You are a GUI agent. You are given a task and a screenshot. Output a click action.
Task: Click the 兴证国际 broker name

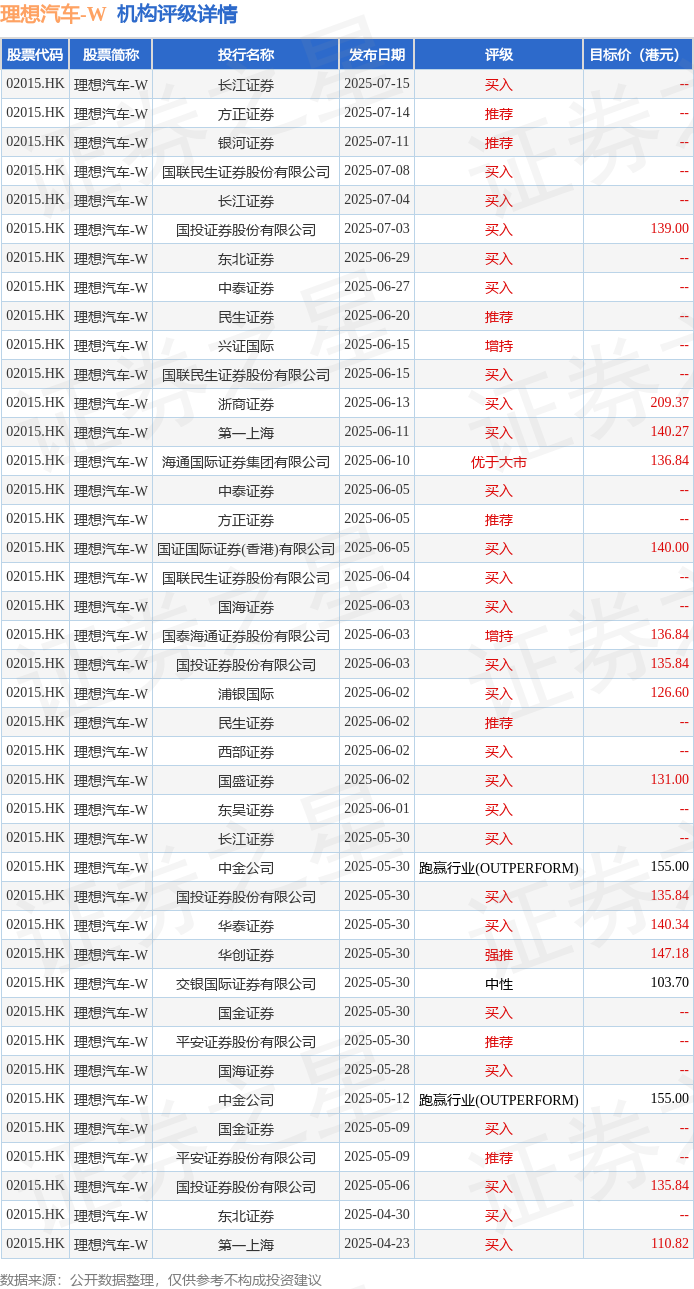pyautogui.click(x=246, y=346)
